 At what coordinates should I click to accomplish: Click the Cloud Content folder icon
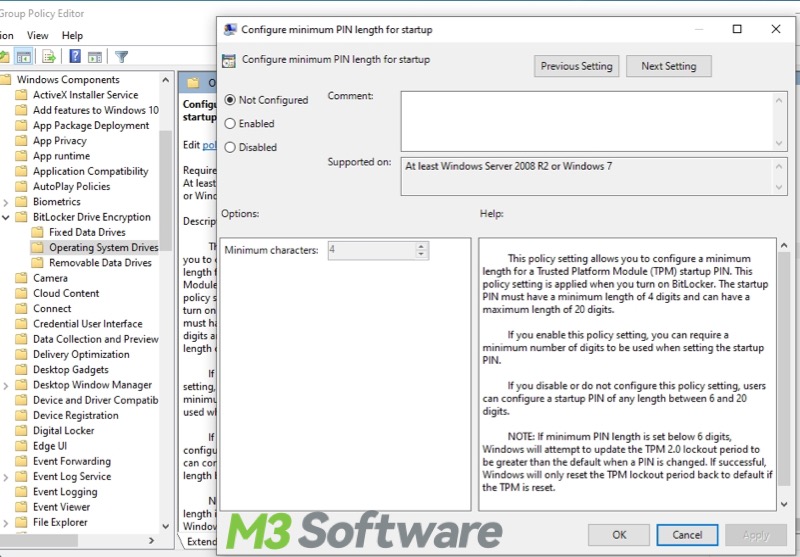click(x=21, y=294)
